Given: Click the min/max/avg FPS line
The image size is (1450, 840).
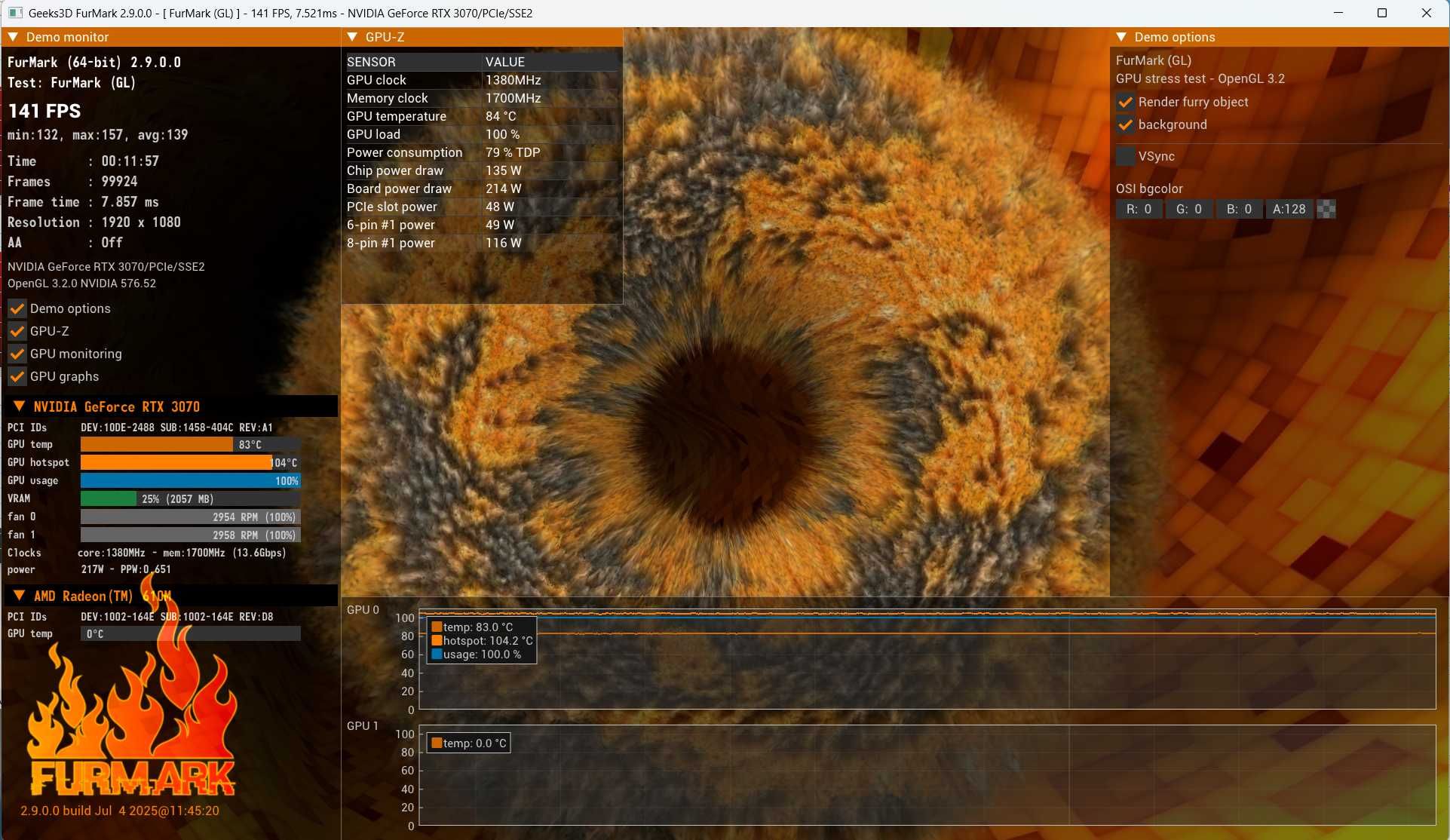Looking at the screenshot, I should point(98,135).
